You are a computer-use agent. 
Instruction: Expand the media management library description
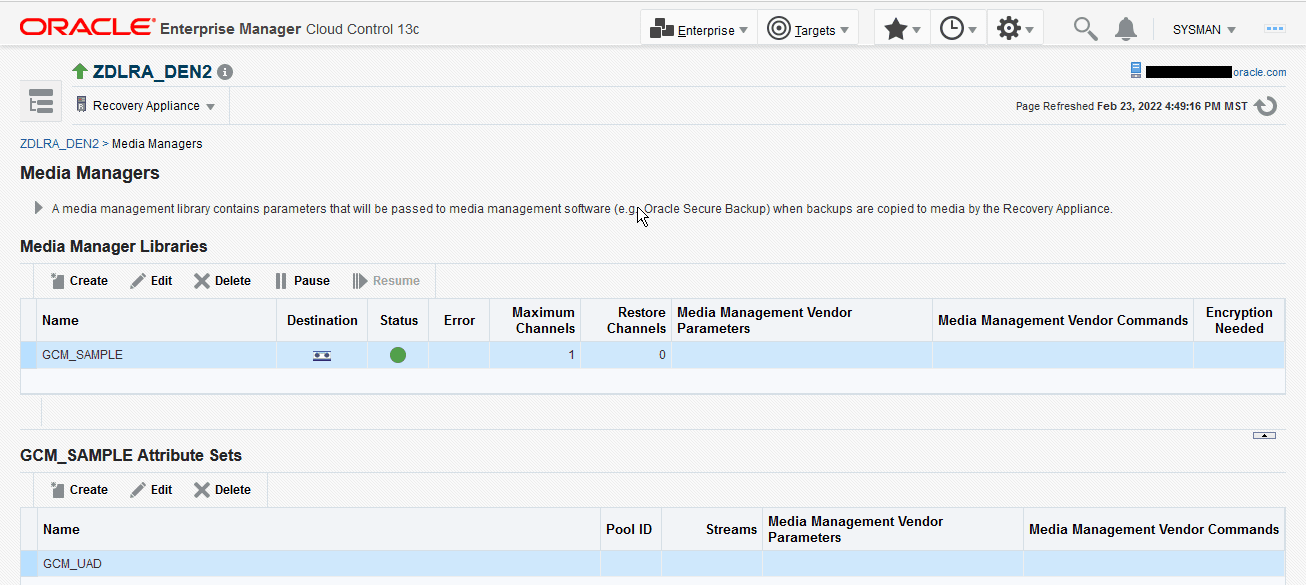39,208
